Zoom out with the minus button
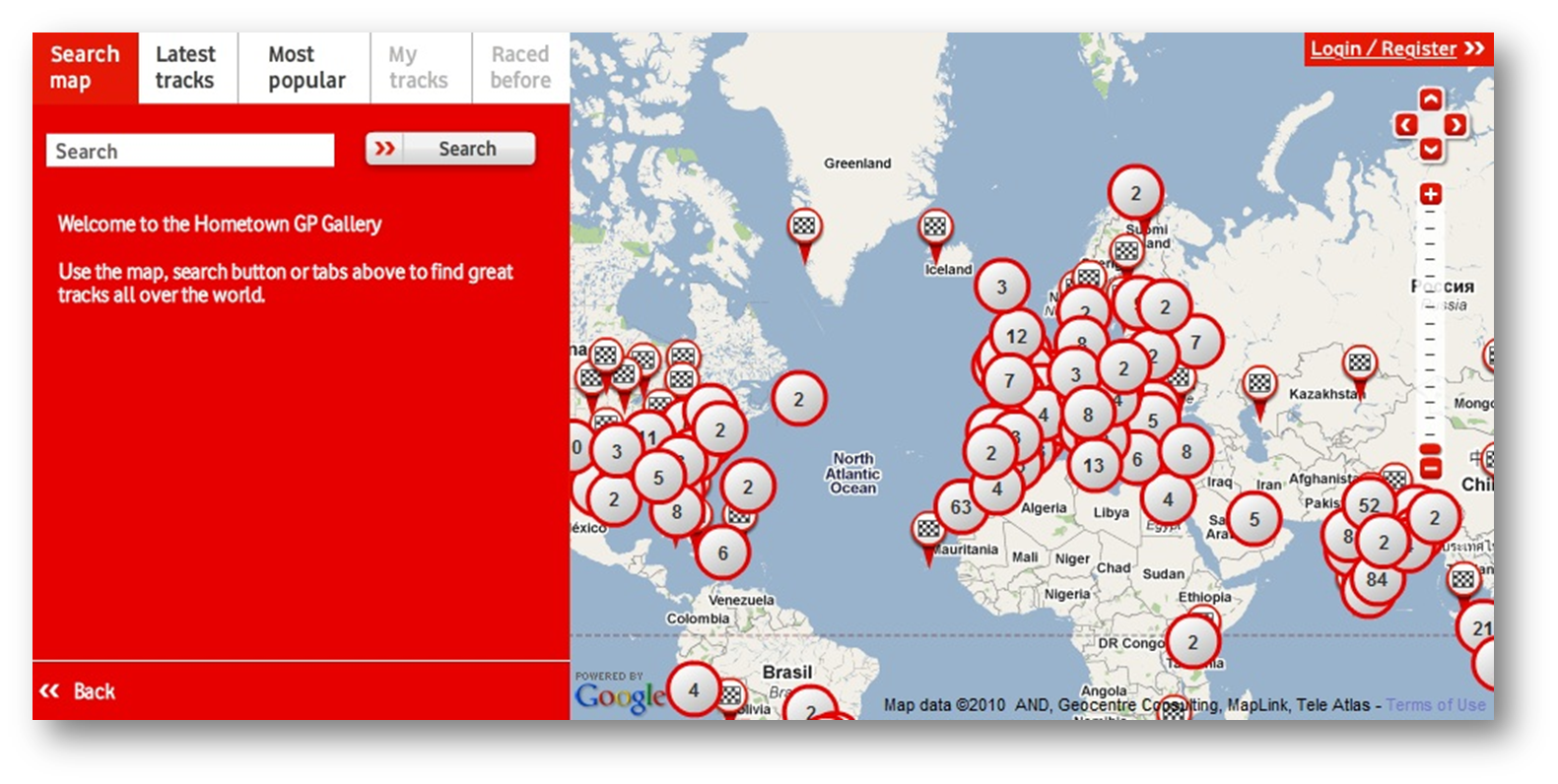Viewport: 1558px width, 784px height. coord(1431,470)
